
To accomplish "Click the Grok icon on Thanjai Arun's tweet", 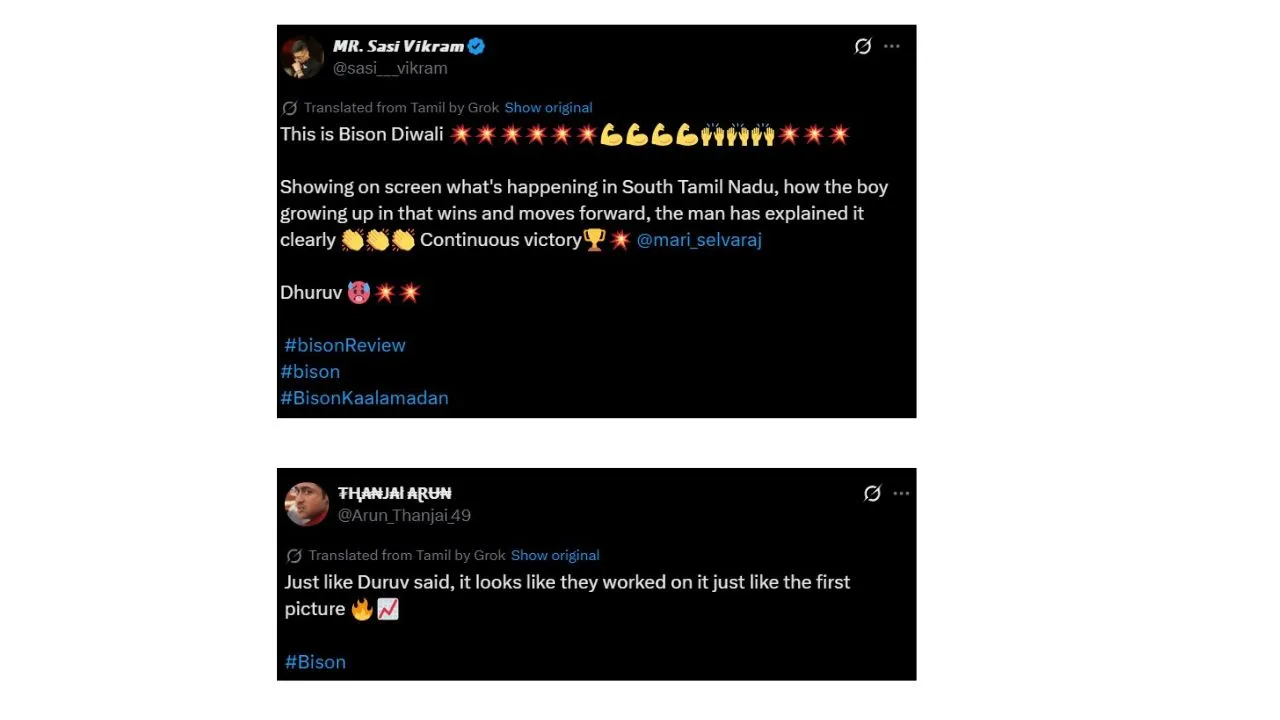I will tap(872, 493).
